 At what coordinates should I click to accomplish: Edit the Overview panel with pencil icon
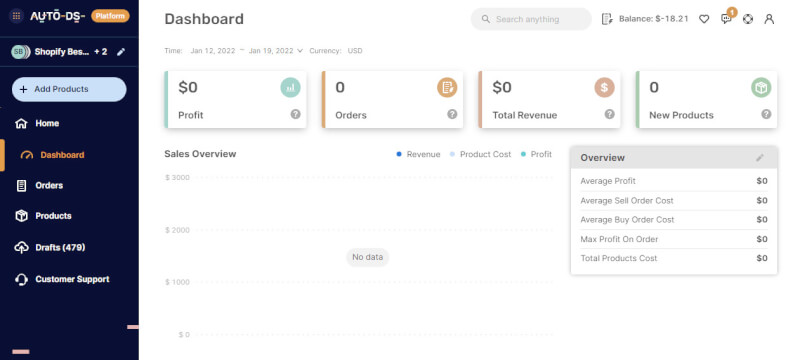pyautogui.click(x=760, y=158)
